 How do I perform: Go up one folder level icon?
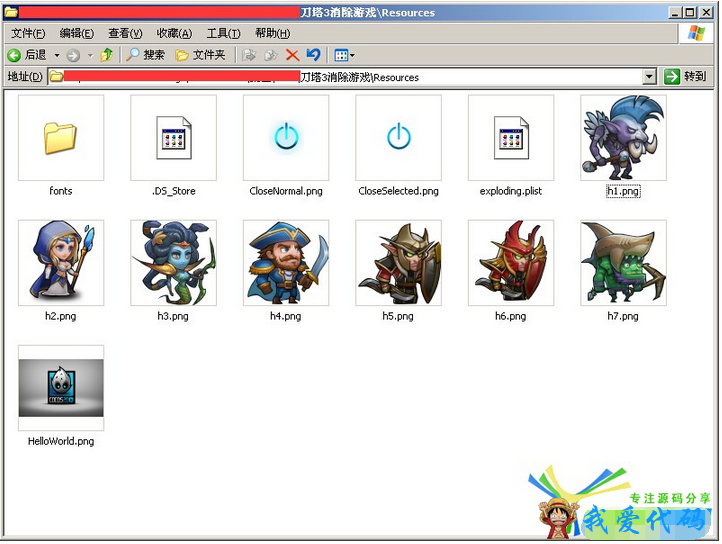click(x=106, y=55)
